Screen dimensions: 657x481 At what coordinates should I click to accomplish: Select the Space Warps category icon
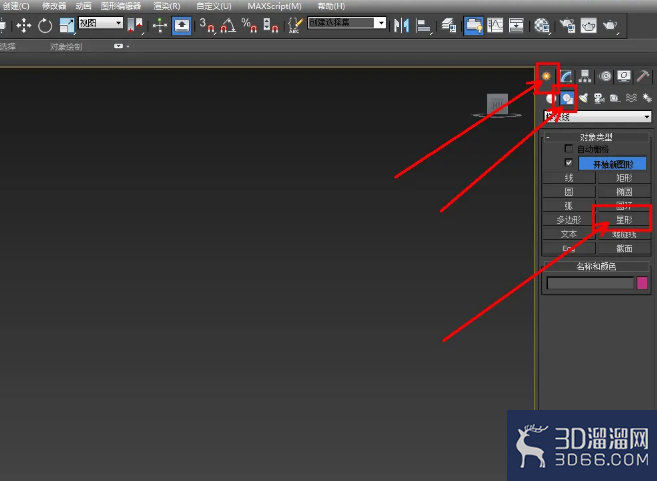(631, 98)
